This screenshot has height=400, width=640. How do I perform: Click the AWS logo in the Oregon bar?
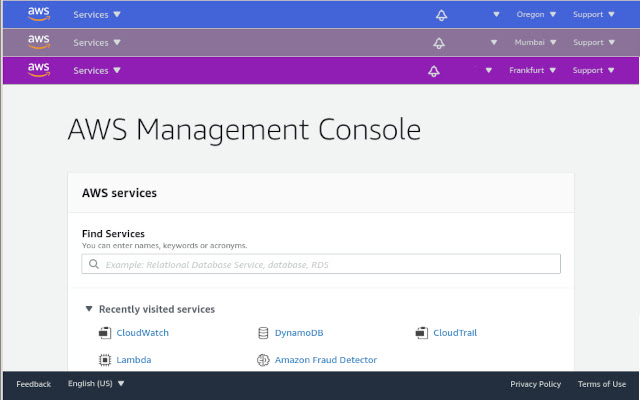38,14
